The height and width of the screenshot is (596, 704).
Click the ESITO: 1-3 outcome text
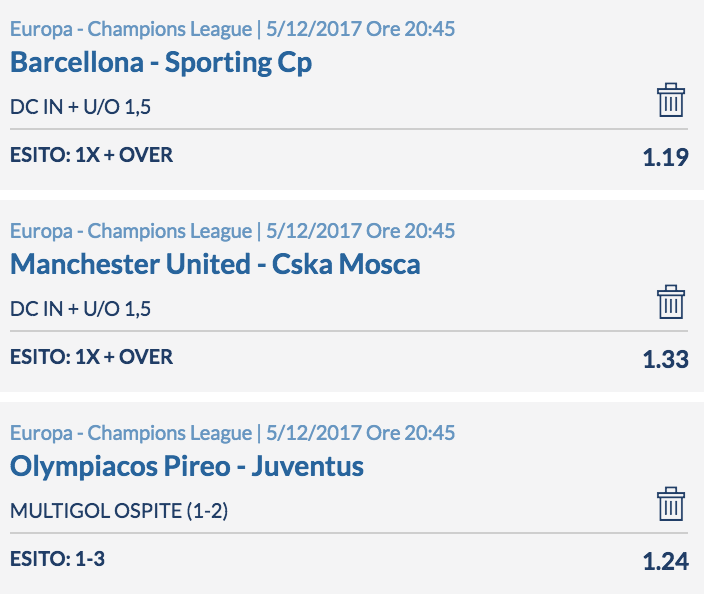click(x=57, y=559)
